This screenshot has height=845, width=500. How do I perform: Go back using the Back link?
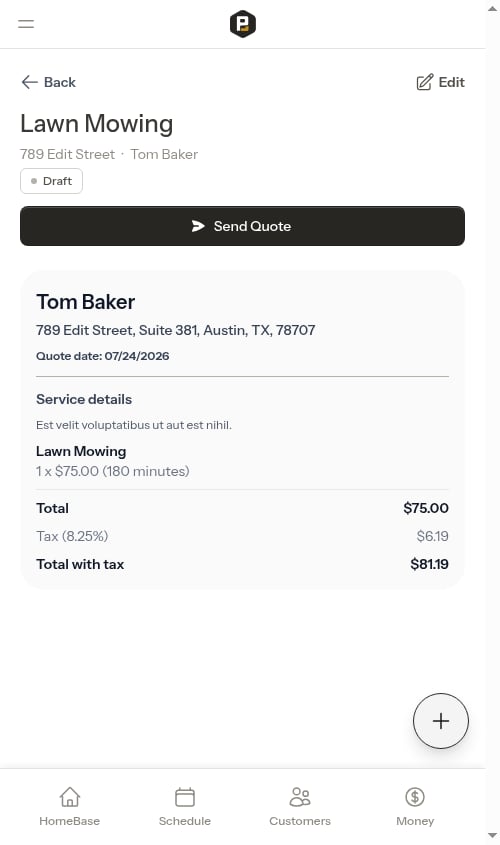tap(48, 82)
